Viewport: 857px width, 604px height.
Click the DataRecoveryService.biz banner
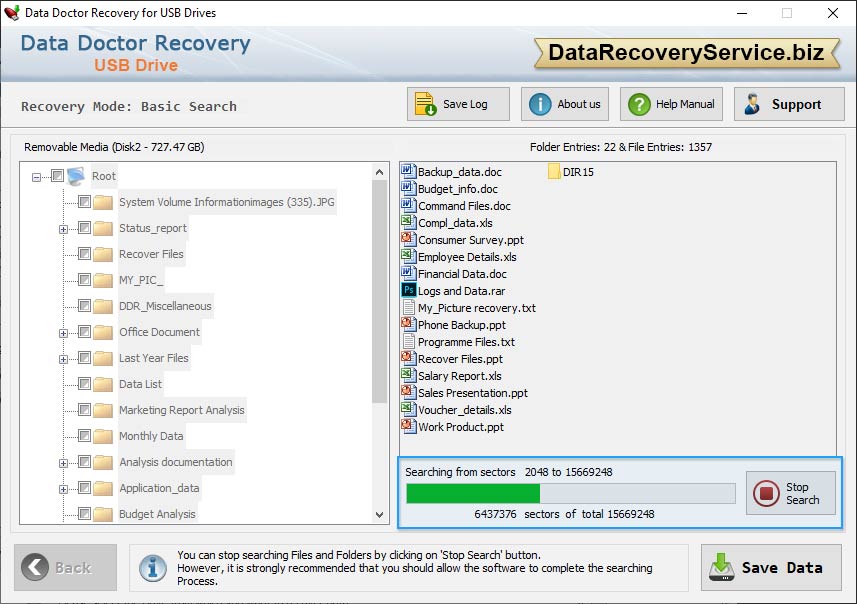pos(686,53)
